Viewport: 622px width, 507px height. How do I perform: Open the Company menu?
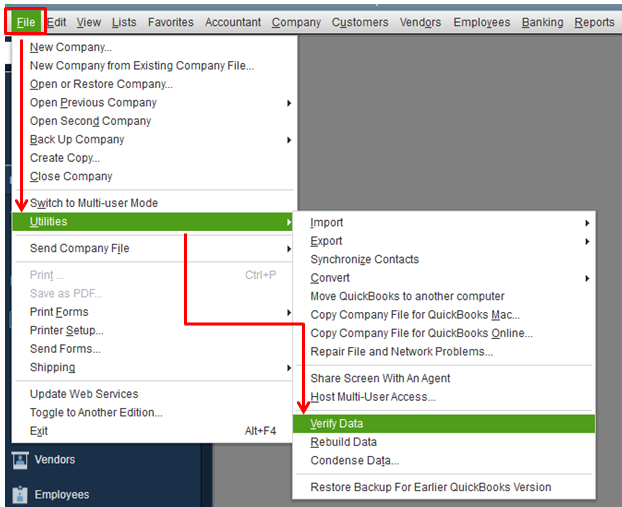296,22
